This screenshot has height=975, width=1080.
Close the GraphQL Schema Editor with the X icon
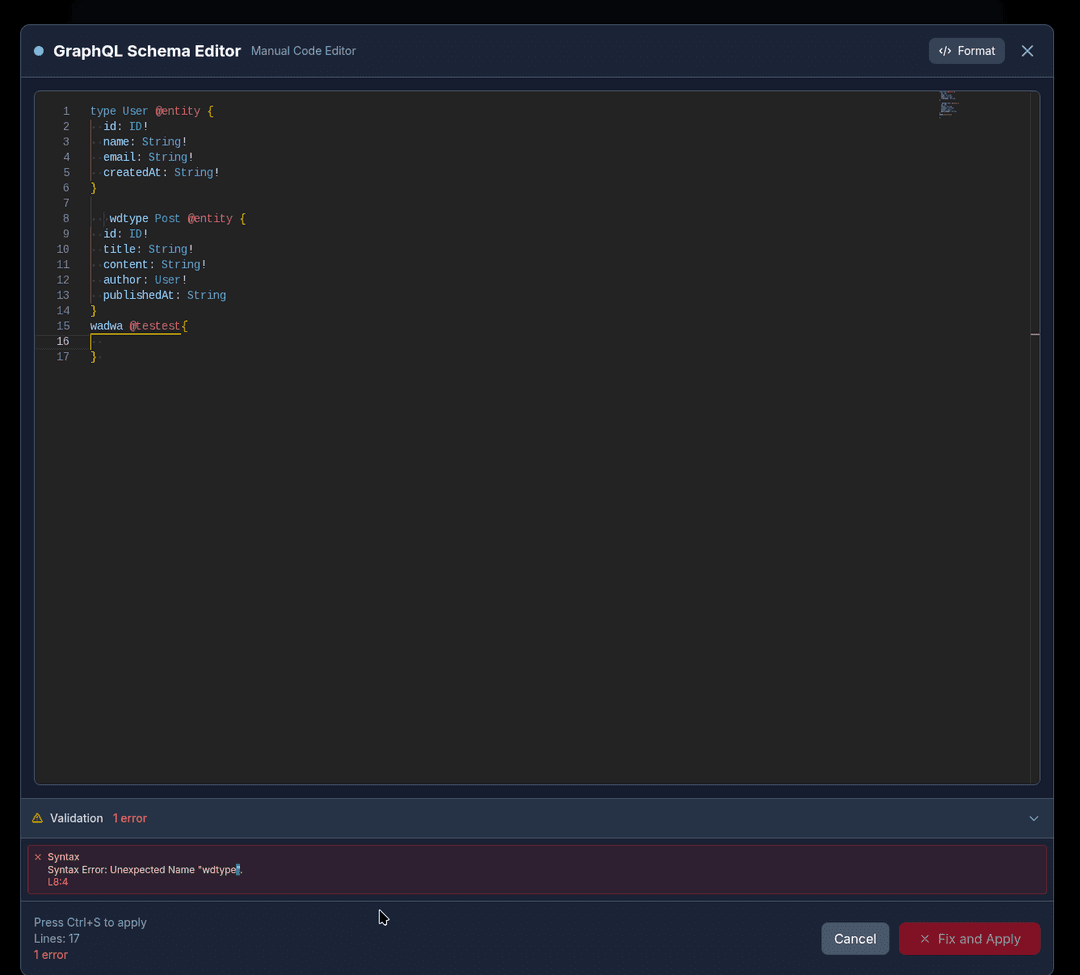pos(1027,50)
